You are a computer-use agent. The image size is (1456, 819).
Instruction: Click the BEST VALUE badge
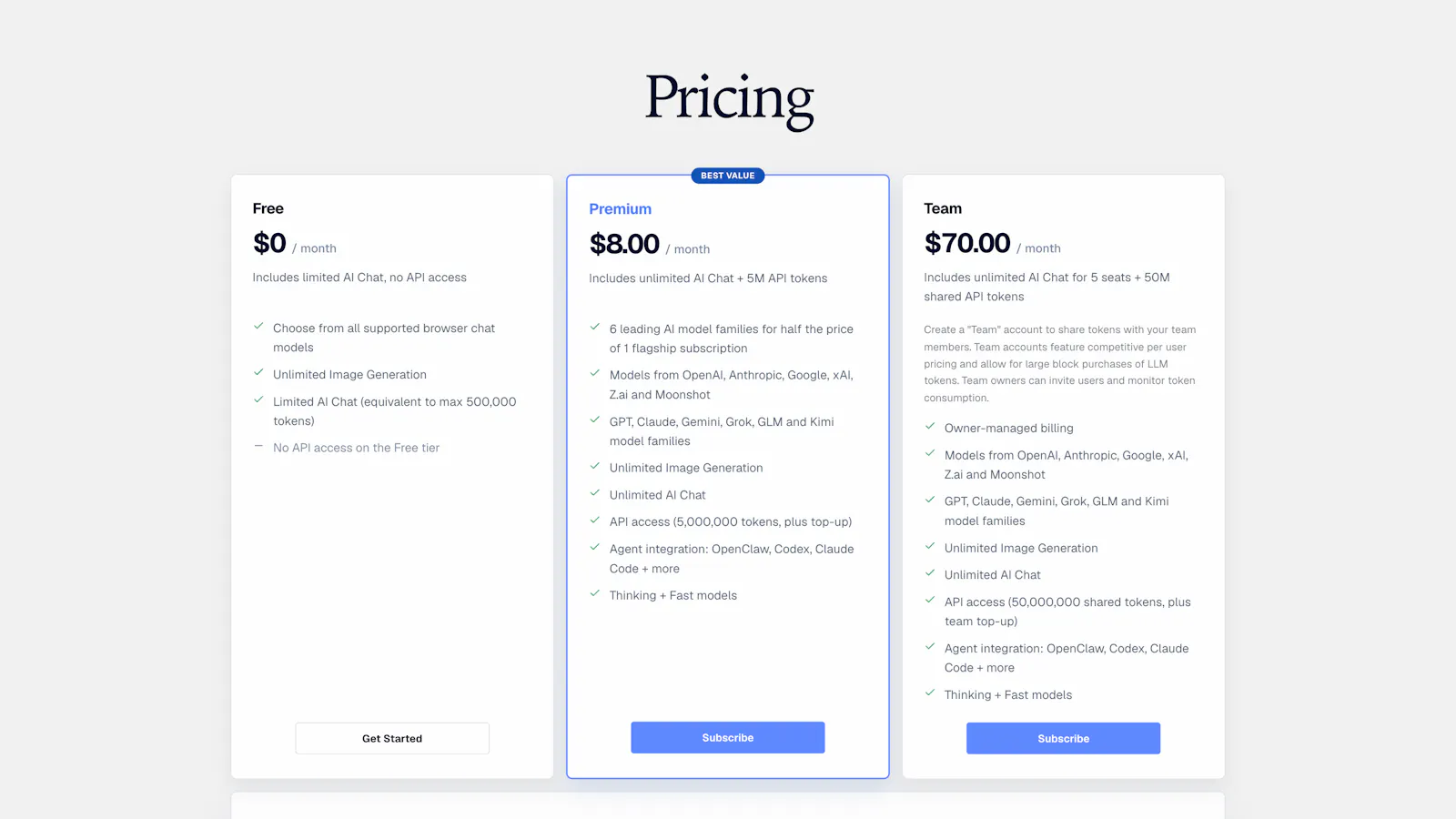click(x=728, y=176)
